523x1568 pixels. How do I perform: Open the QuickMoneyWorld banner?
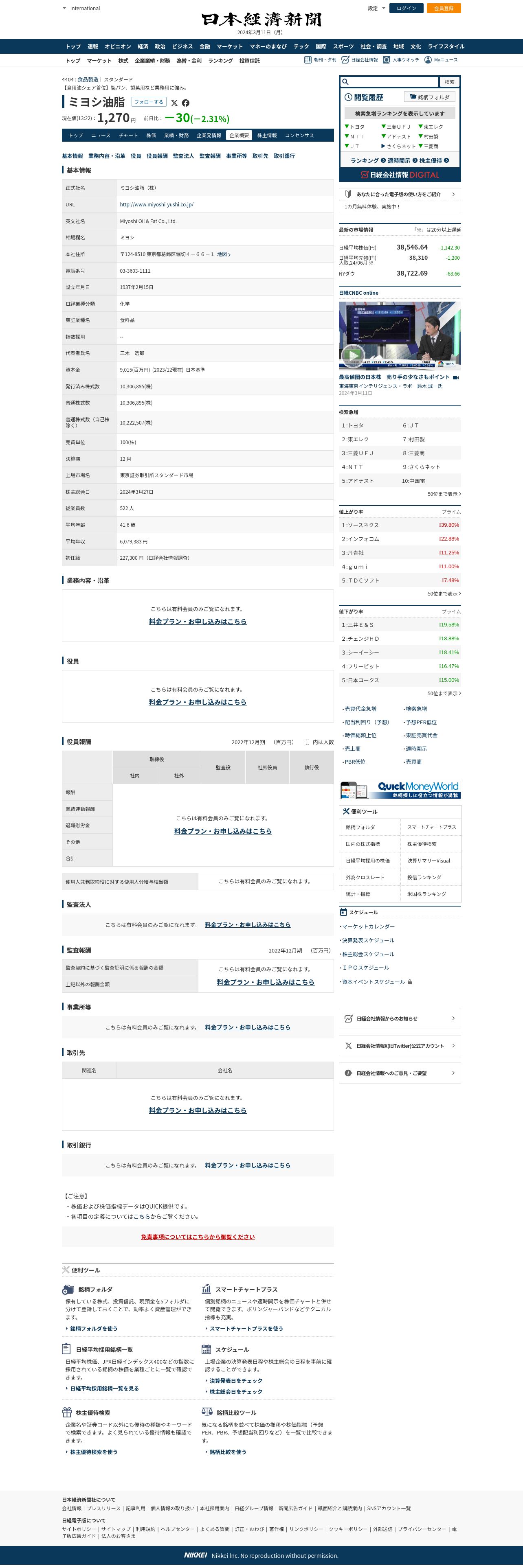pos(400,789)
